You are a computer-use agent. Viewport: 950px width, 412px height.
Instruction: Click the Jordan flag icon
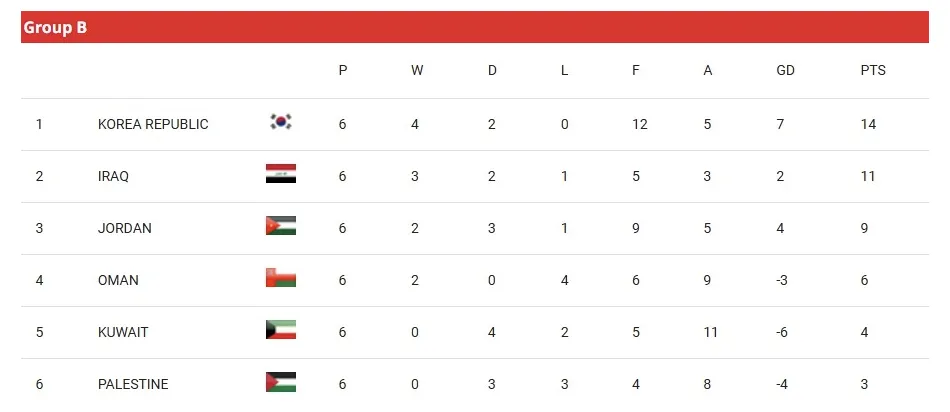tap(281, 227)
